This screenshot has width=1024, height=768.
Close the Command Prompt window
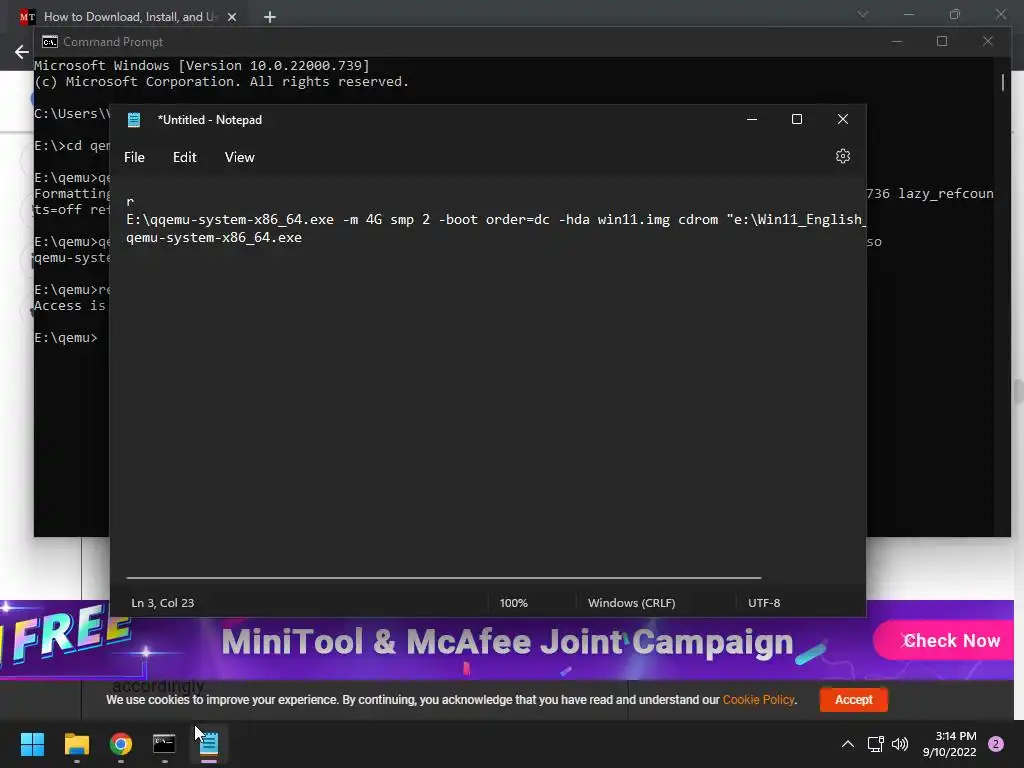tap(987, 41)
